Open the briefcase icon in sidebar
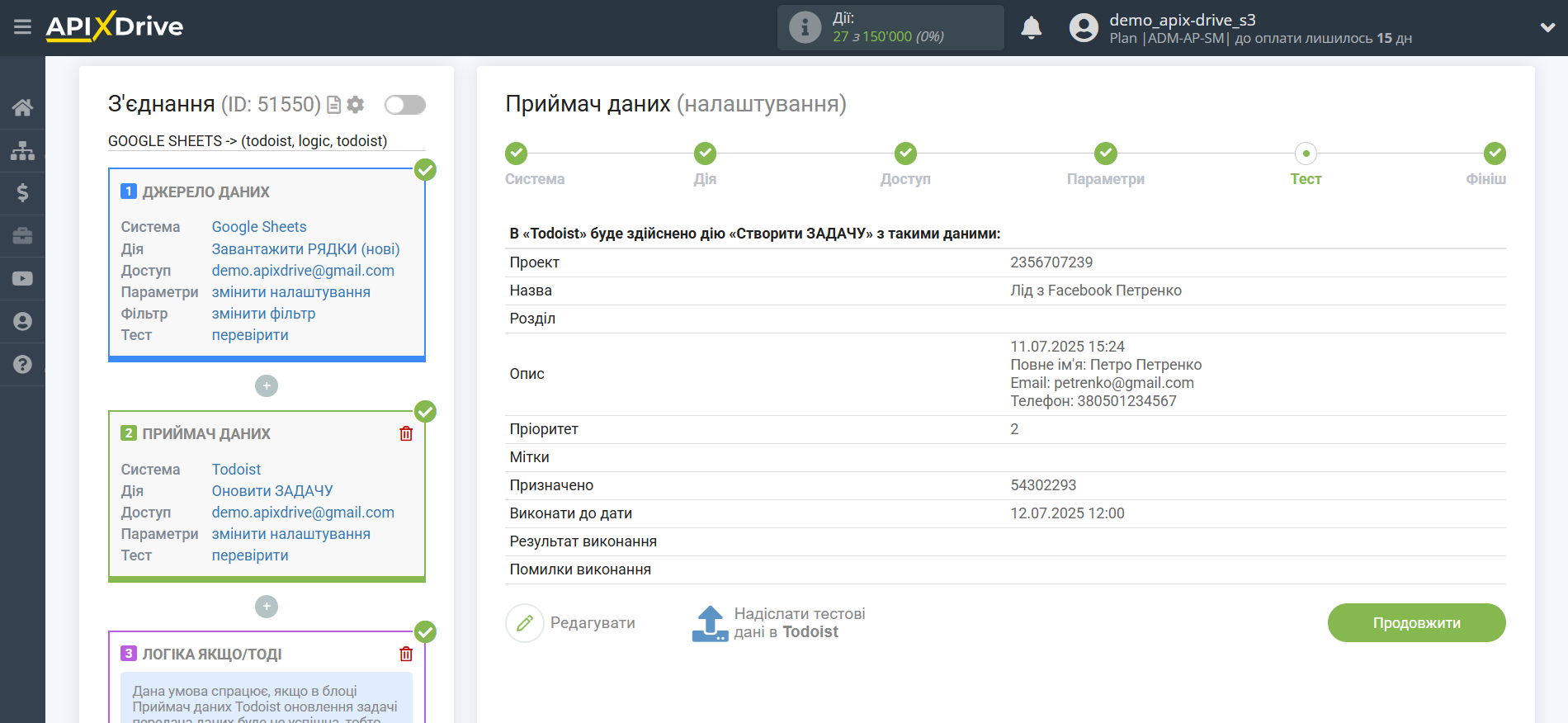Image resolution: width=1568 pixels, height=723 pixels. point(22,236)
